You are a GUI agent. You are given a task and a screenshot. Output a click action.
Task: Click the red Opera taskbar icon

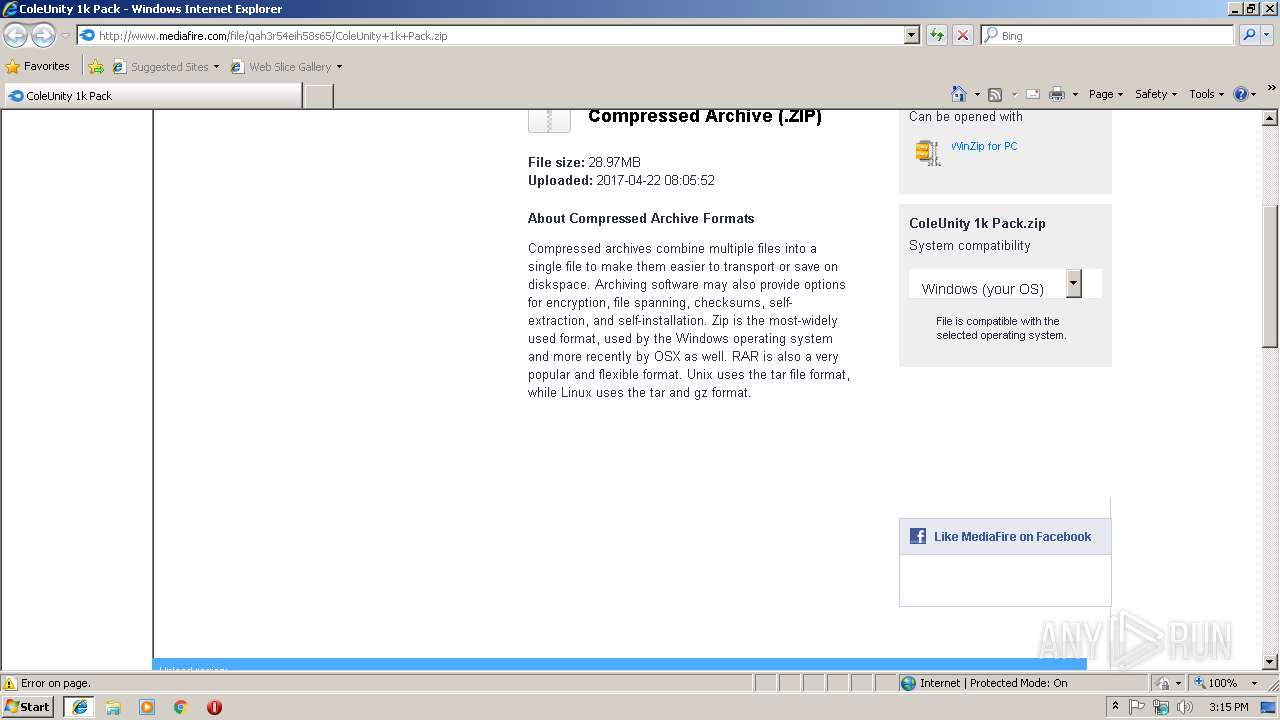click(x=214, y=707)
